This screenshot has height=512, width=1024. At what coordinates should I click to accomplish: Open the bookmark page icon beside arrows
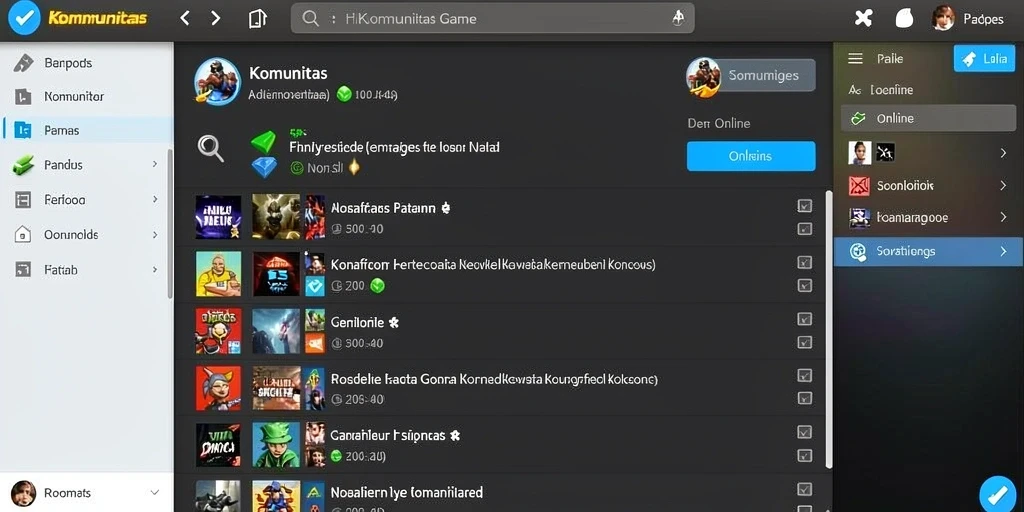click(x=258, y=18)
